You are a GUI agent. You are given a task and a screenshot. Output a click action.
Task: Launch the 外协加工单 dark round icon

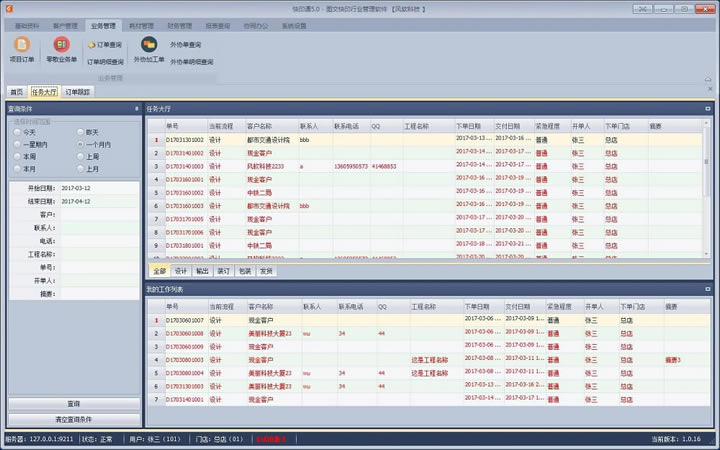(149, 45)
